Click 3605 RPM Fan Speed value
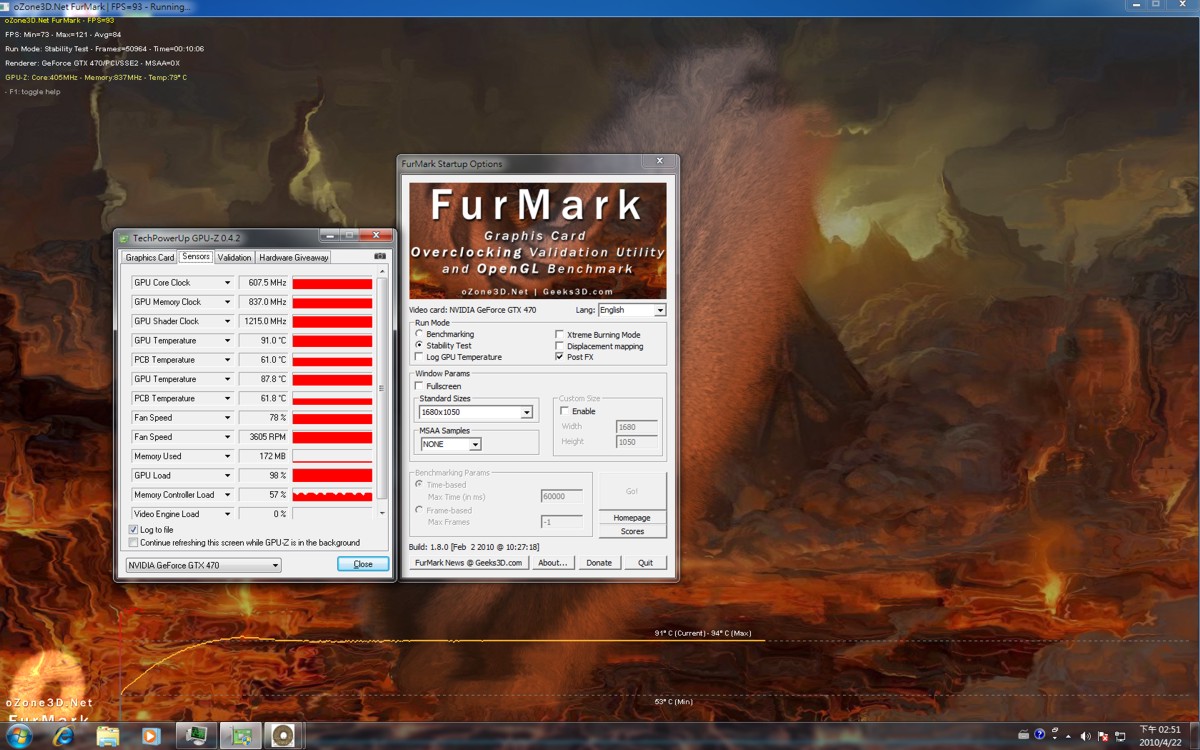The height and width of the screenshot is (750, 1200). click(264, 437)
